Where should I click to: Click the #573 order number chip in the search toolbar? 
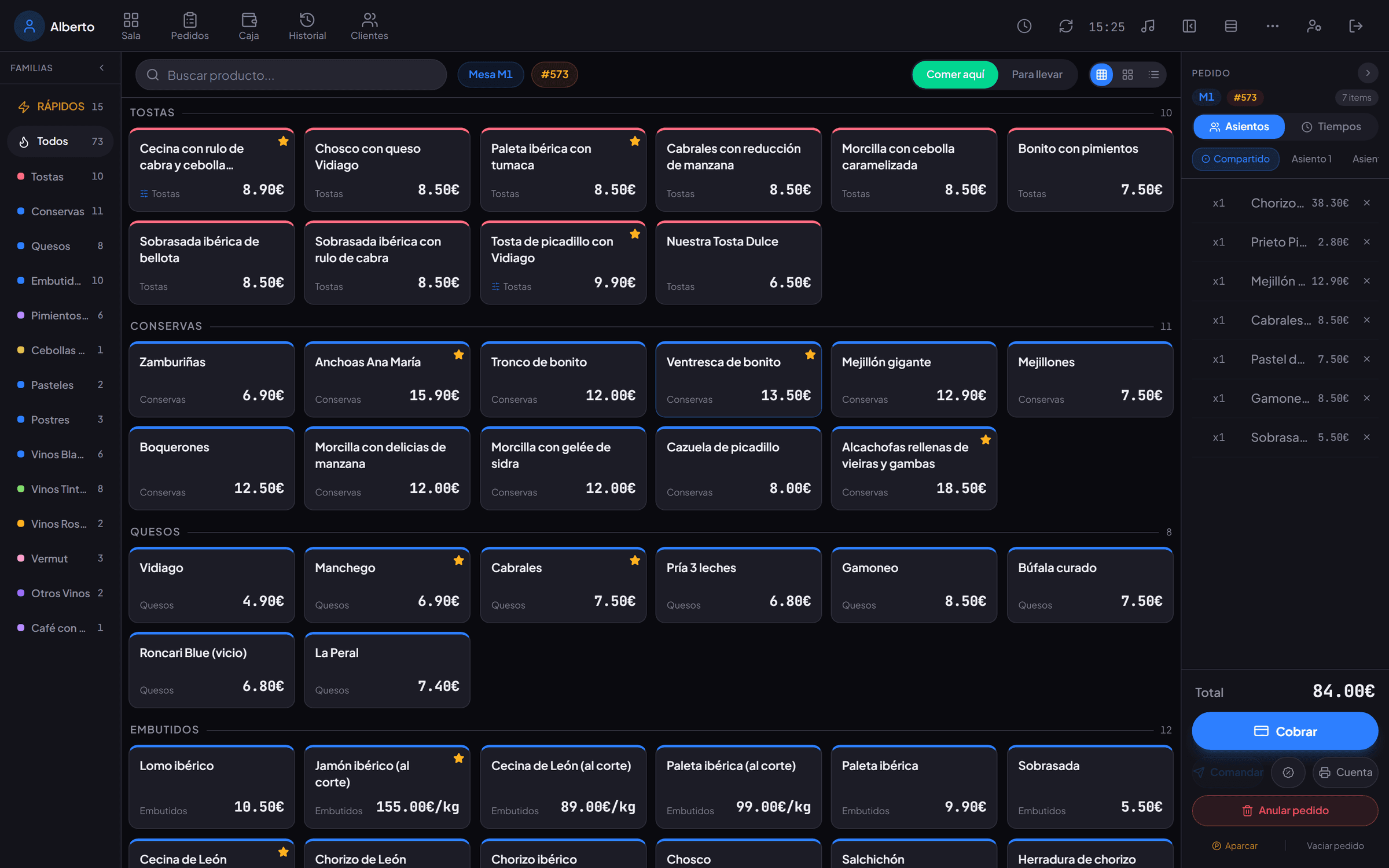(x=554, y=75)
